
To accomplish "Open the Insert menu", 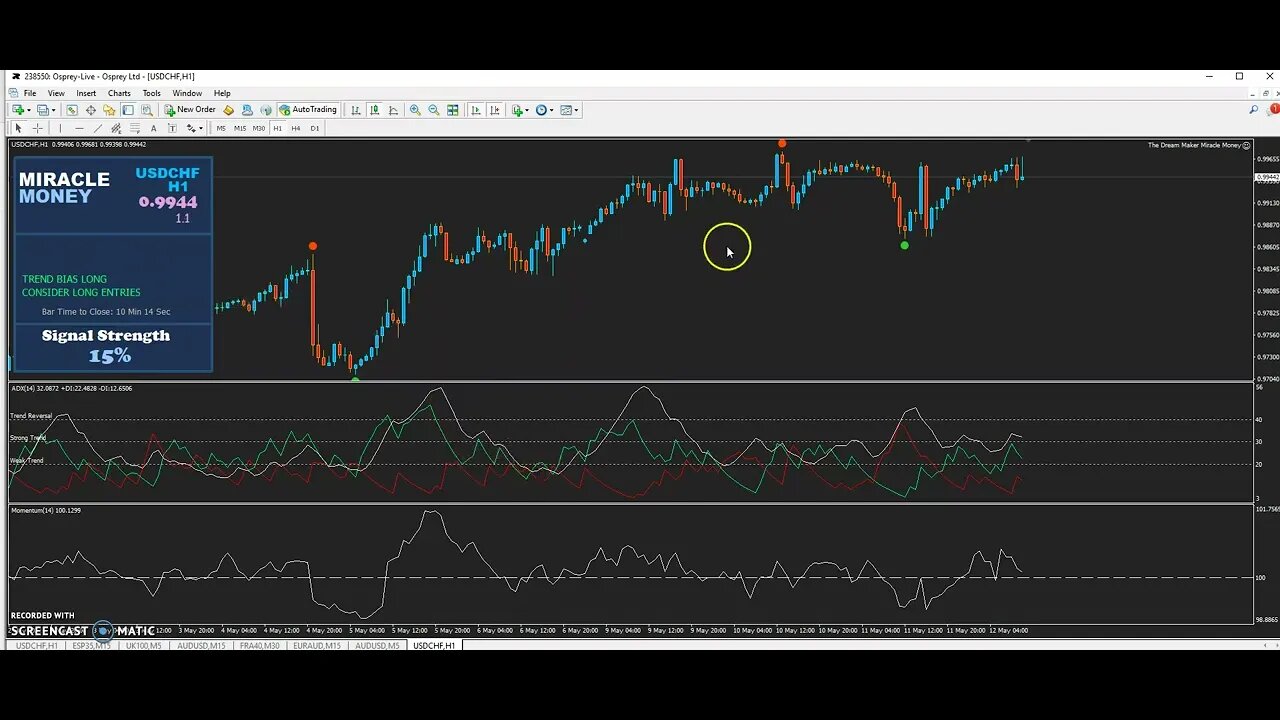I will [x=87, y=93].
